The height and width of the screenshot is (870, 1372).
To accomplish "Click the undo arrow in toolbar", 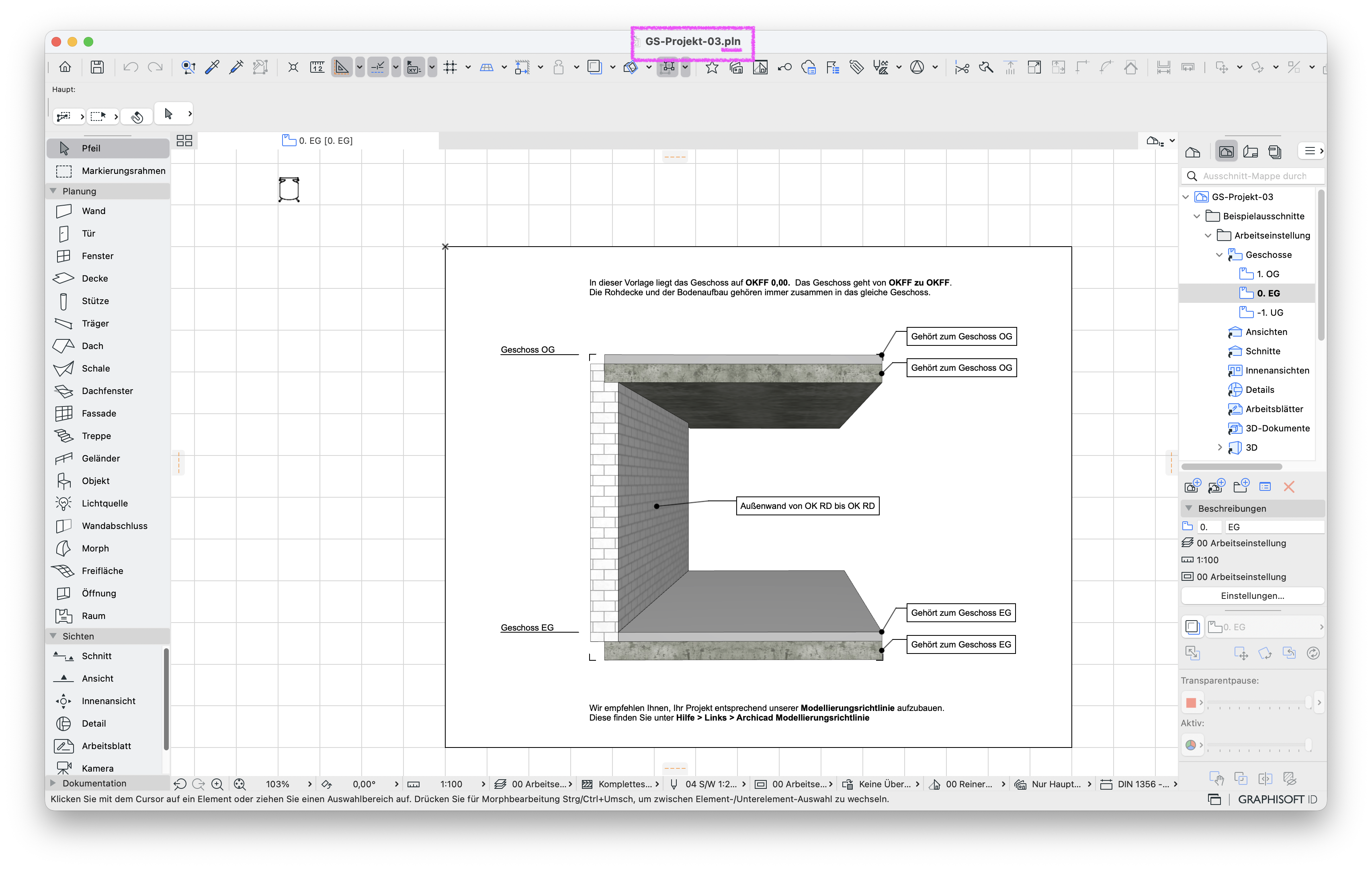I will 131,67.
